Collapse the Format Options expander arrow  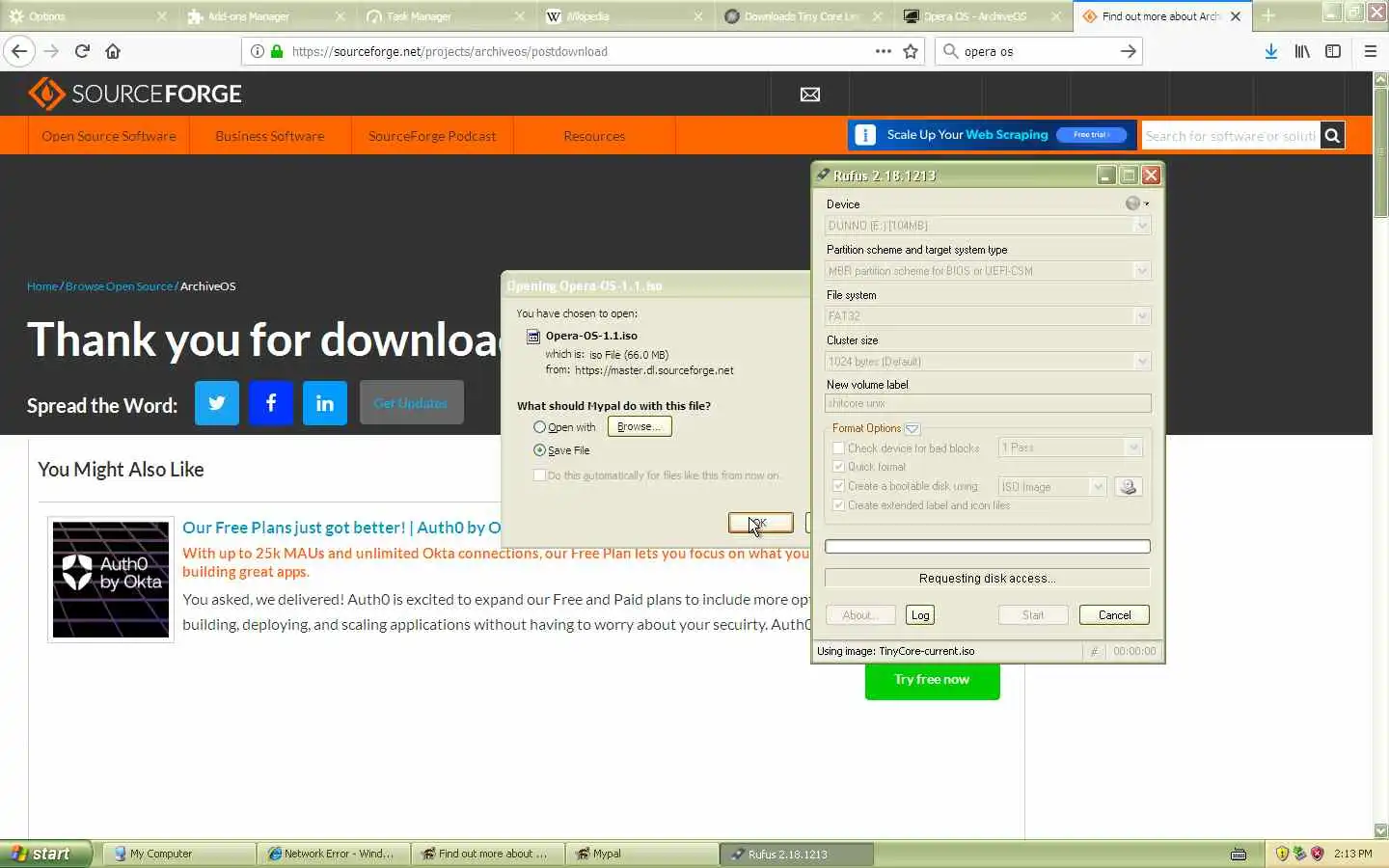(912, 428)
